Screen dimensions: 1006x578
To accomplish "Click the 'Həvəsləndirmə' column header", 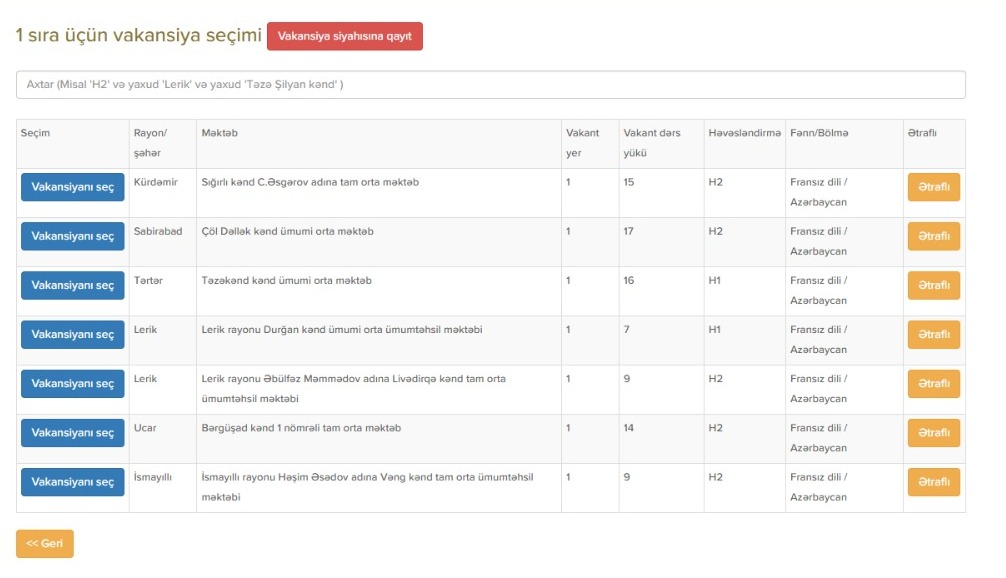I will pyautogui.click(x=744, y=133).
